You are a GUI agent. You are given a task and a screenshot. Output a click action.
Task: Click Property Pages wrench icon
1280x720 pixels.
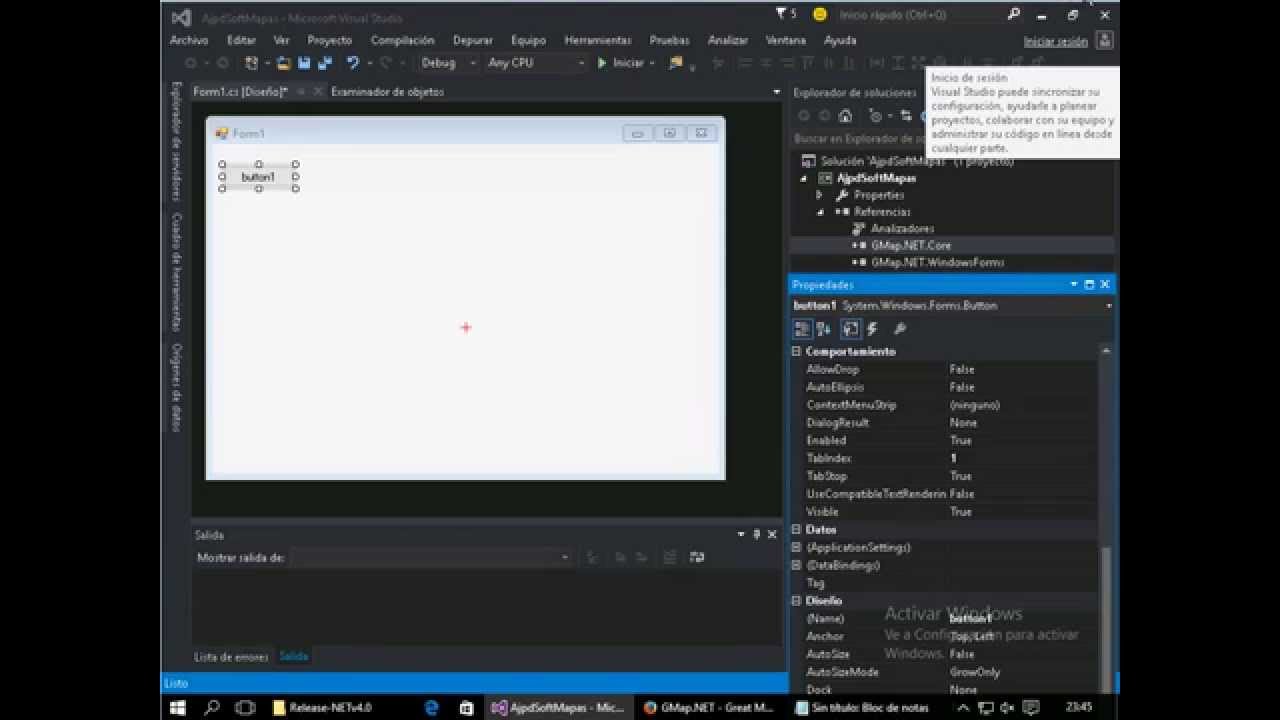coord(899,329)
